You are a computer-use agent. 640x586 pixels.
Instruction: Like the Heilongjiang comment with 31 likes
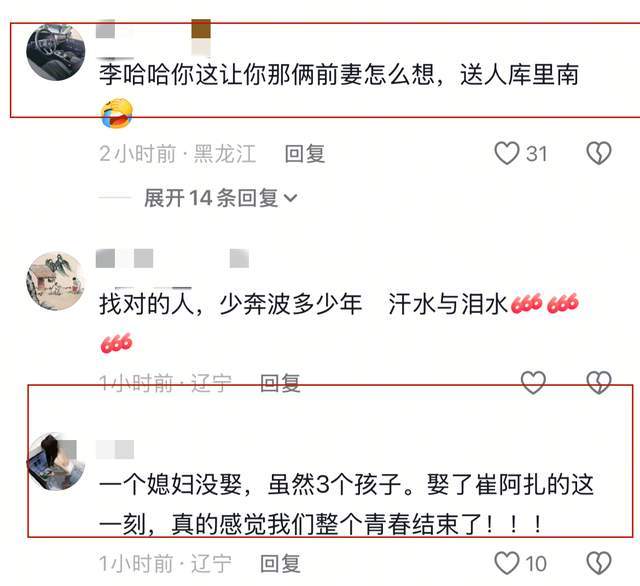[507, 153]
